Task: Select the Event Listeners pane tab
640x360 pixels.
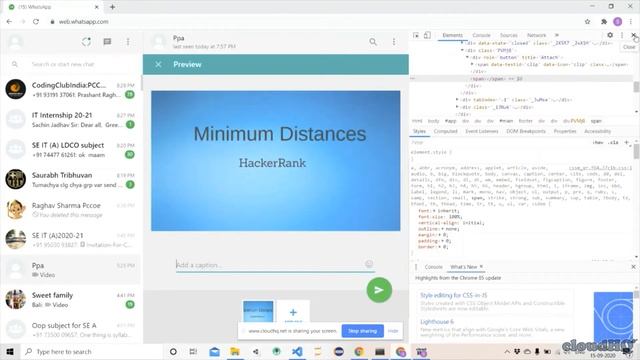Action: [482, 131]
